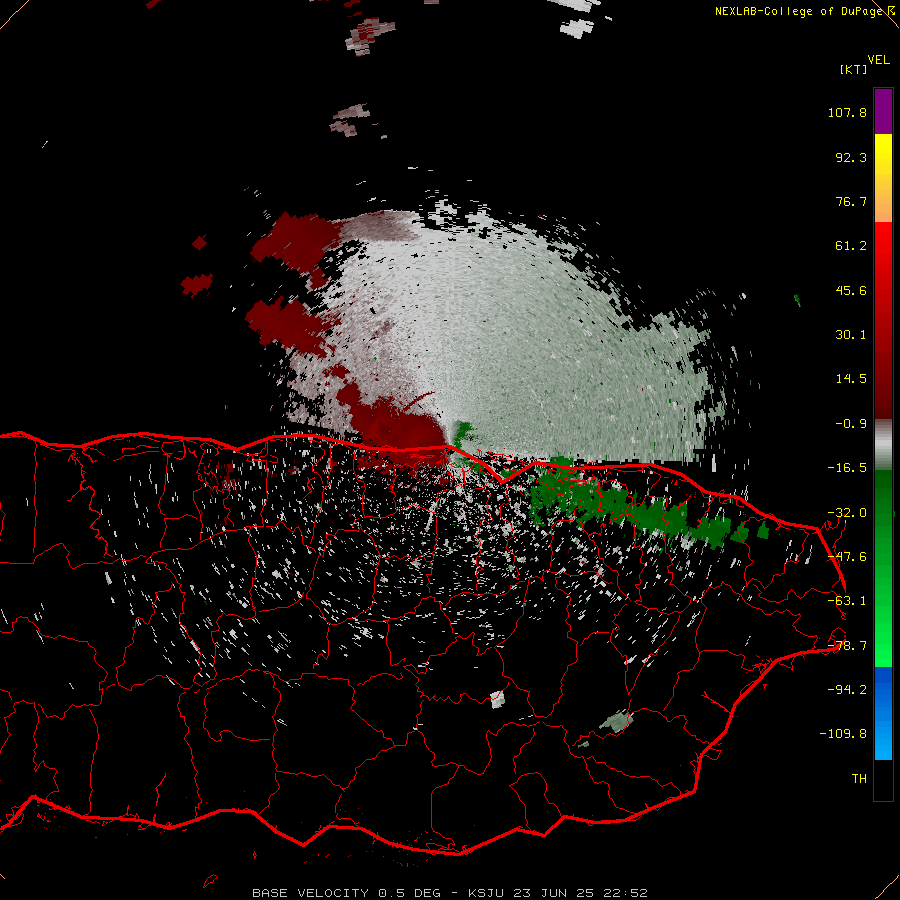
Task: Click the -94.2 legend value
Action: pos(847,690)
